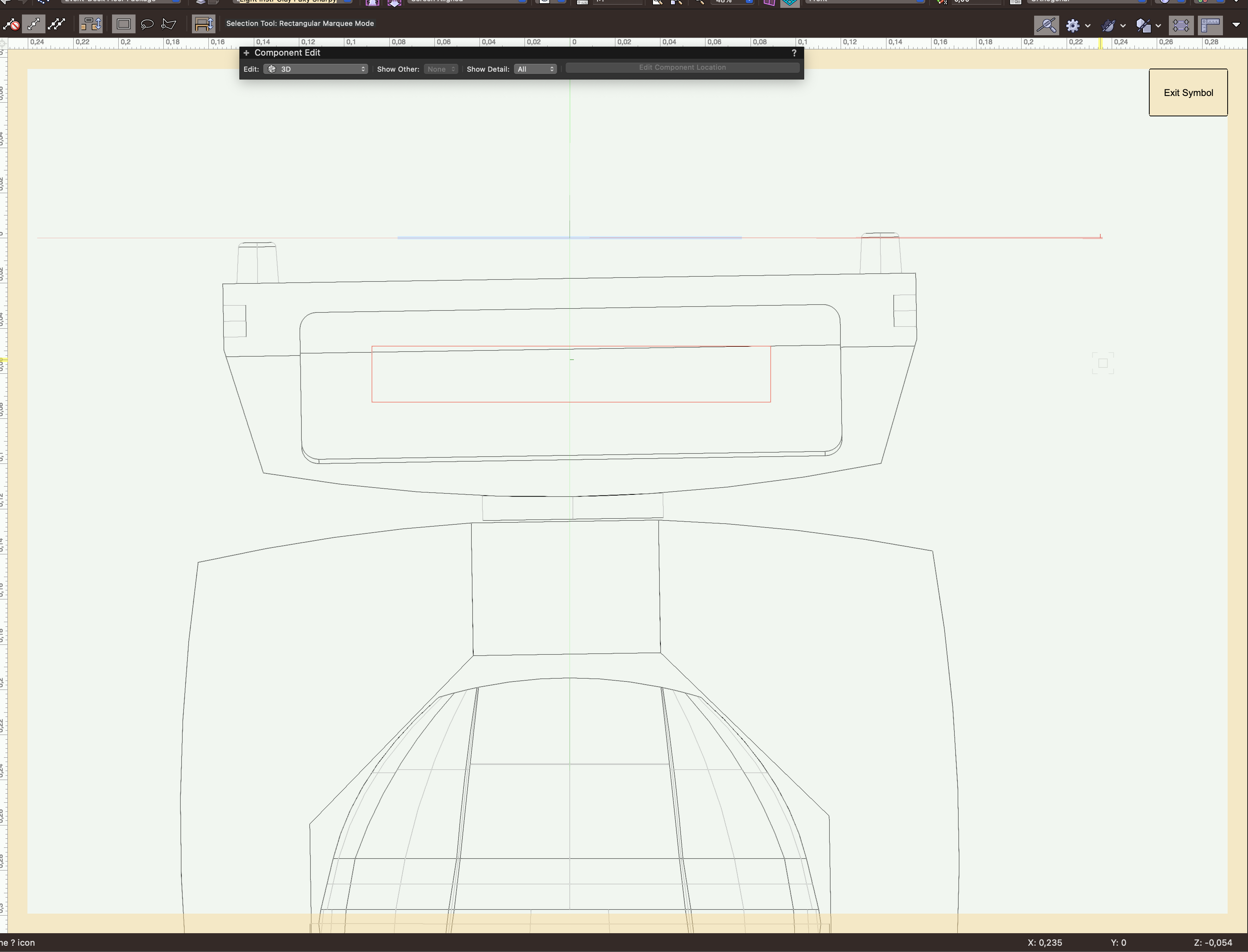The height and width of the screenshot is (952, 1248).
Task: Activate the single object interactive scaling mode
Action: (34, 24)
